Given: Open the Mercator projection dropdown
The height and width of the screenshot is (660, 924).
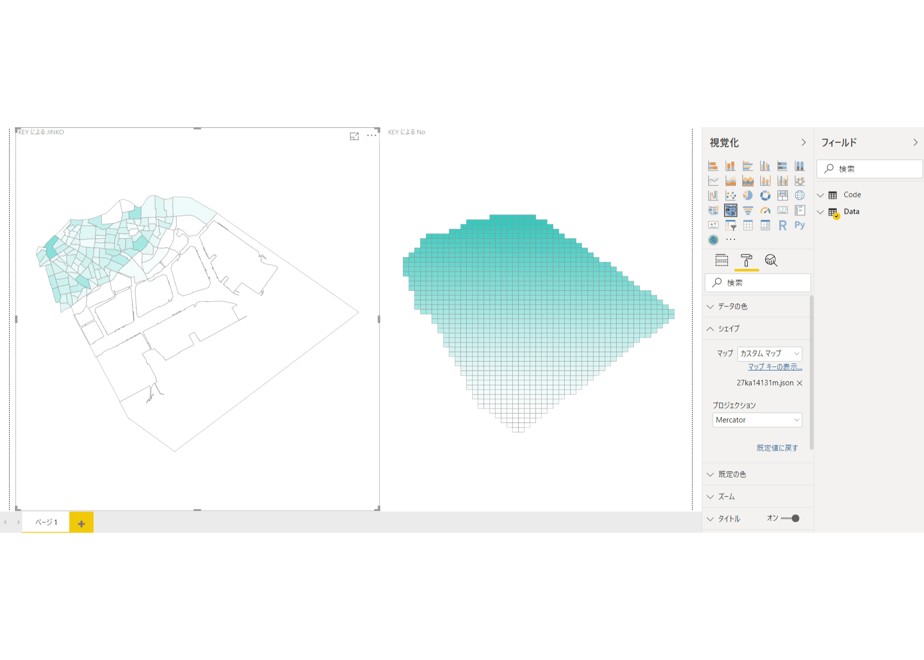Looking at the screenshot, I should pyautogui.click(x=757, y=420).
